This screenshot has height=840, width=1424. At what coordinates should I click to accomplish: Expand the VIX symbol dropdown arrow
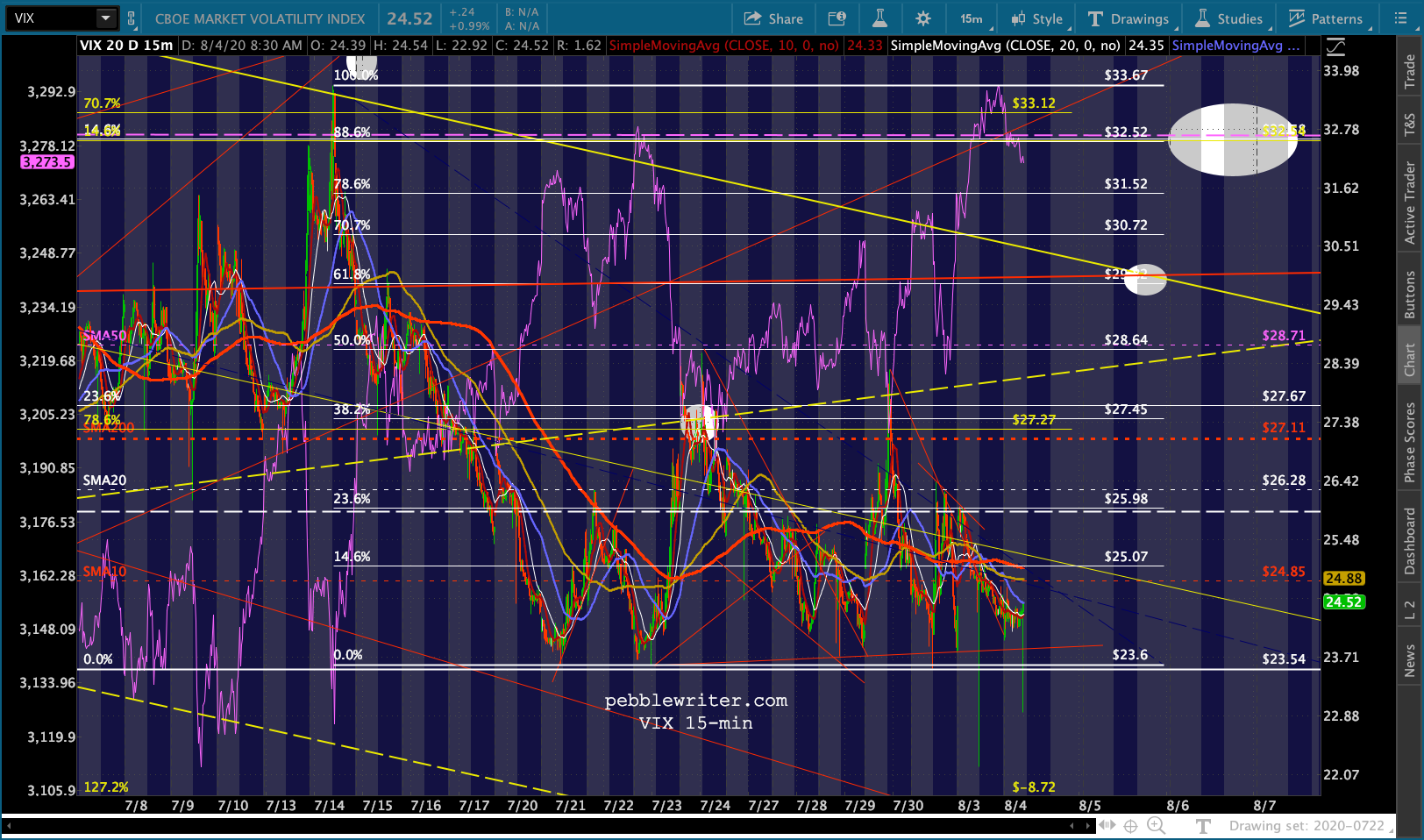pos(105,18)
